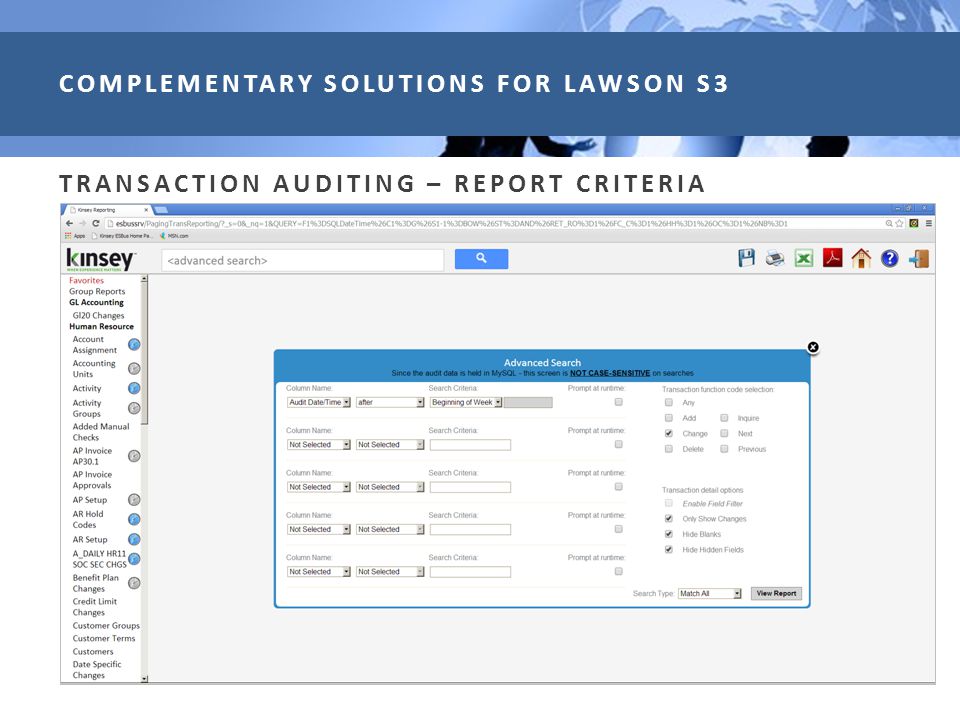
Task: Click the browser address bar URL
Action: (x=451, y=223)
